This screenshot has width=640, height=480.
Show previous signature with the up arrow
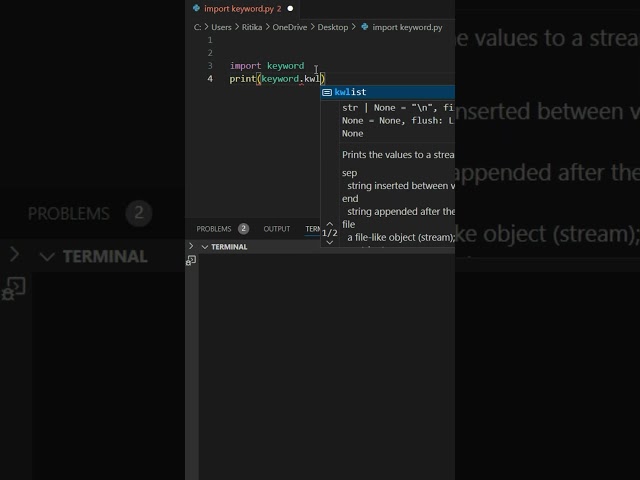coord(330,224)
